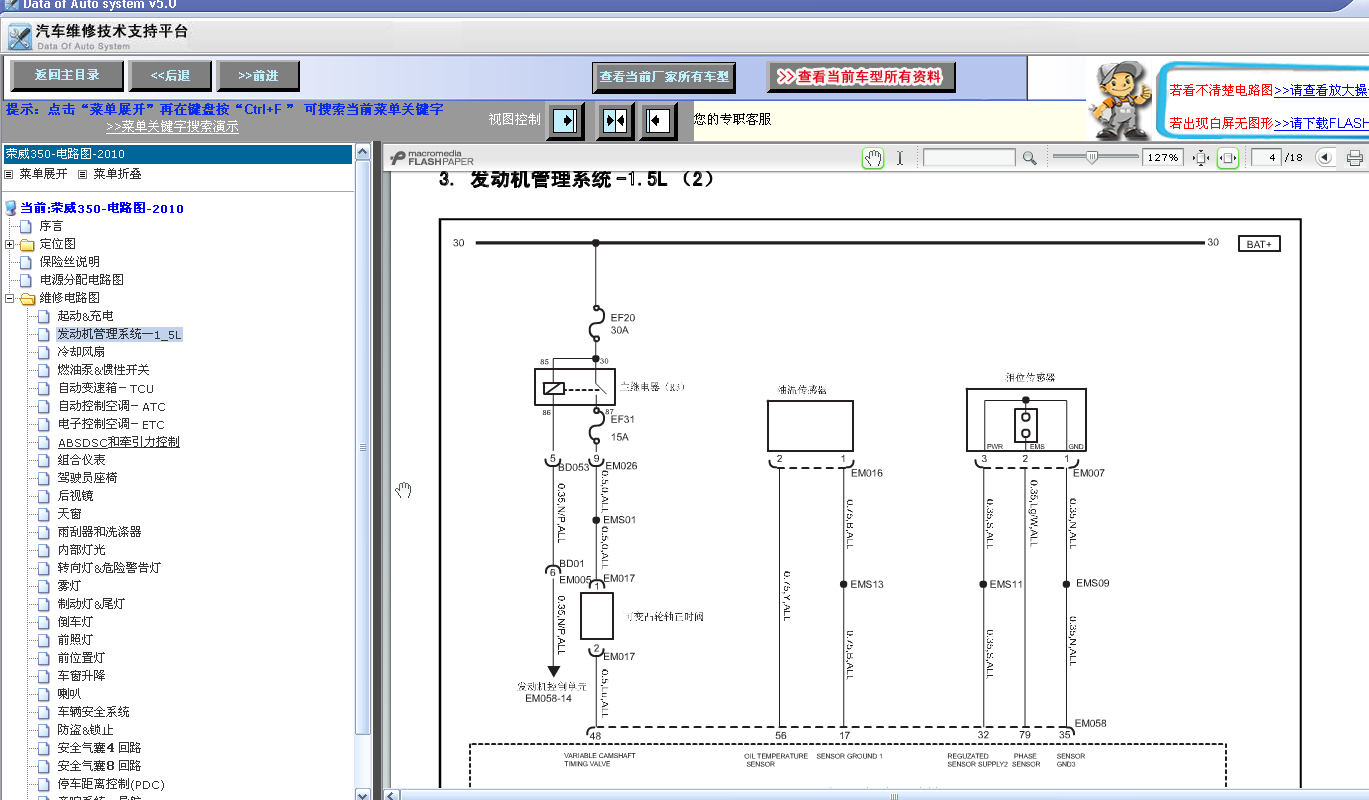This screenshot has width=1369, height=800.
Task: Open 自动控制空调- ATC diagram
Action: pos(111,406)
